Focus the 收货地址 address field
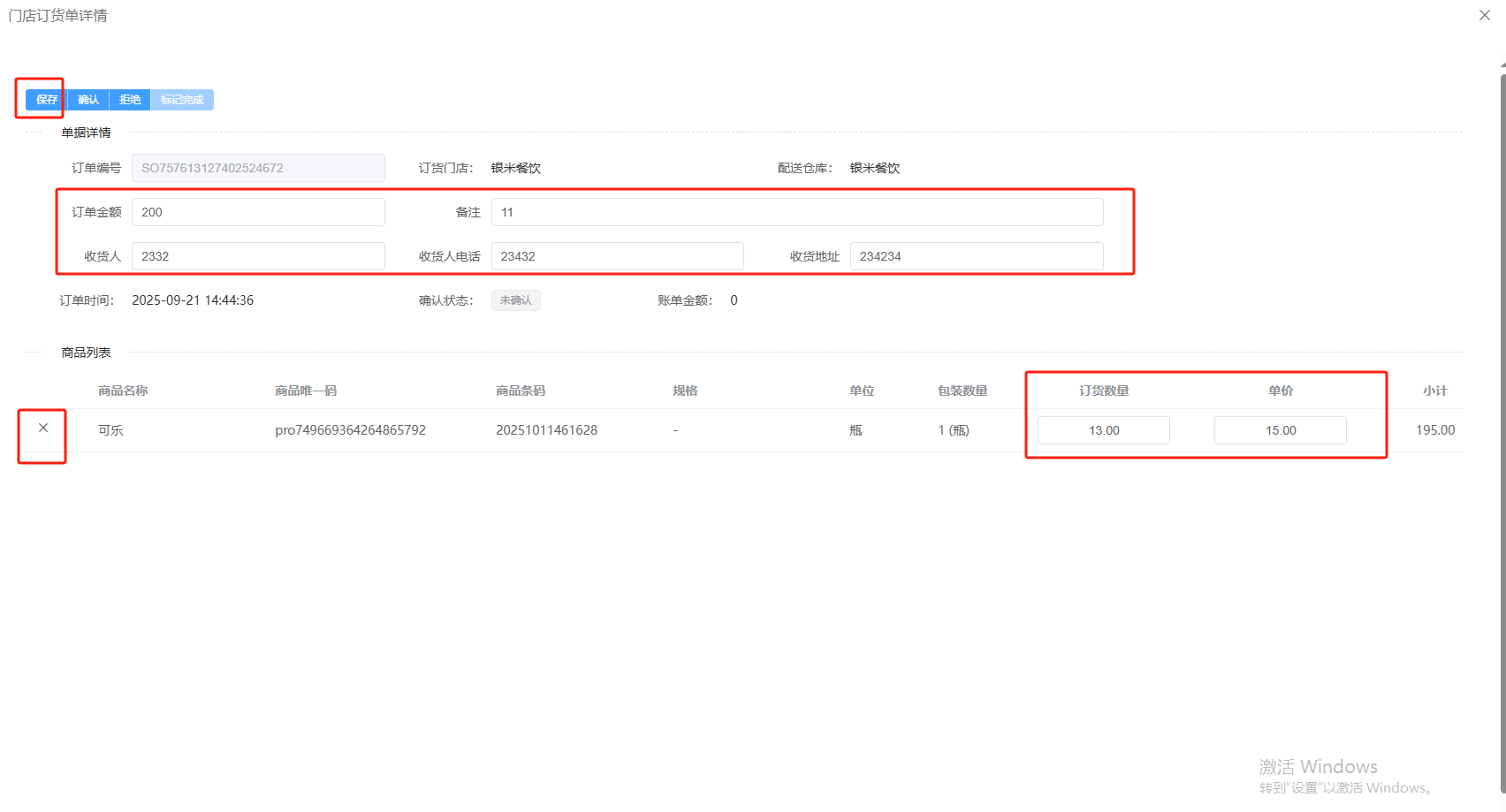1506x812 pixels. [x=976, y=256]
